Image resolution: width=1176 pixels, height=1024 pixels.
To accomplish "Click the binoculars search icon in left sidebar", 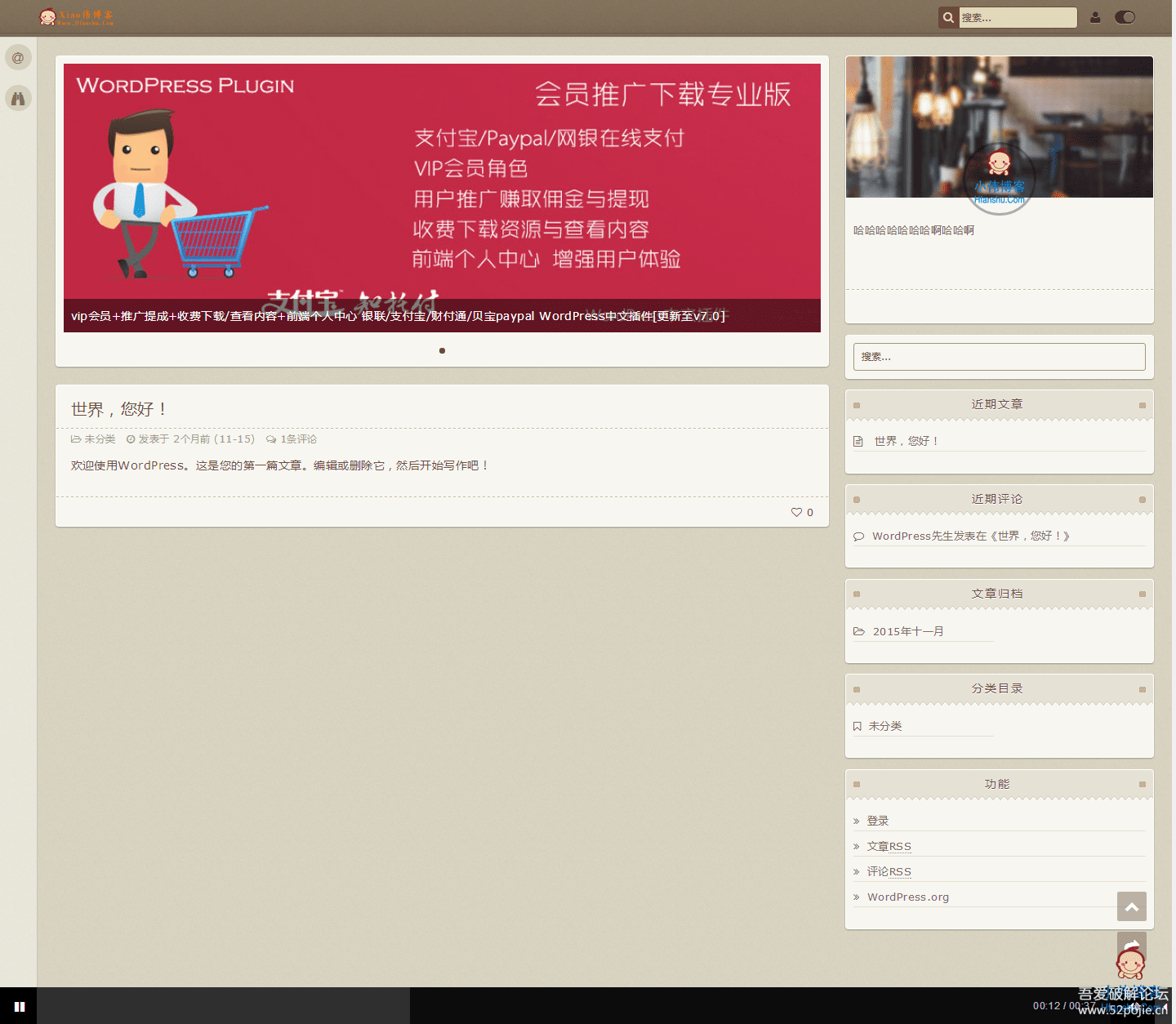I will [18, 97].
